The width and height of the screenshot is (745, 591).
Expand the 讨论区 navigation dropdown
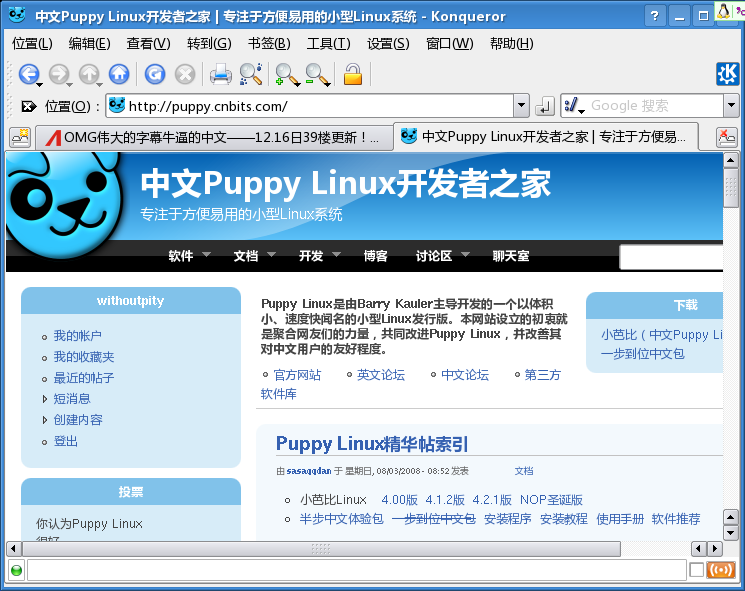tap(465, 255)
